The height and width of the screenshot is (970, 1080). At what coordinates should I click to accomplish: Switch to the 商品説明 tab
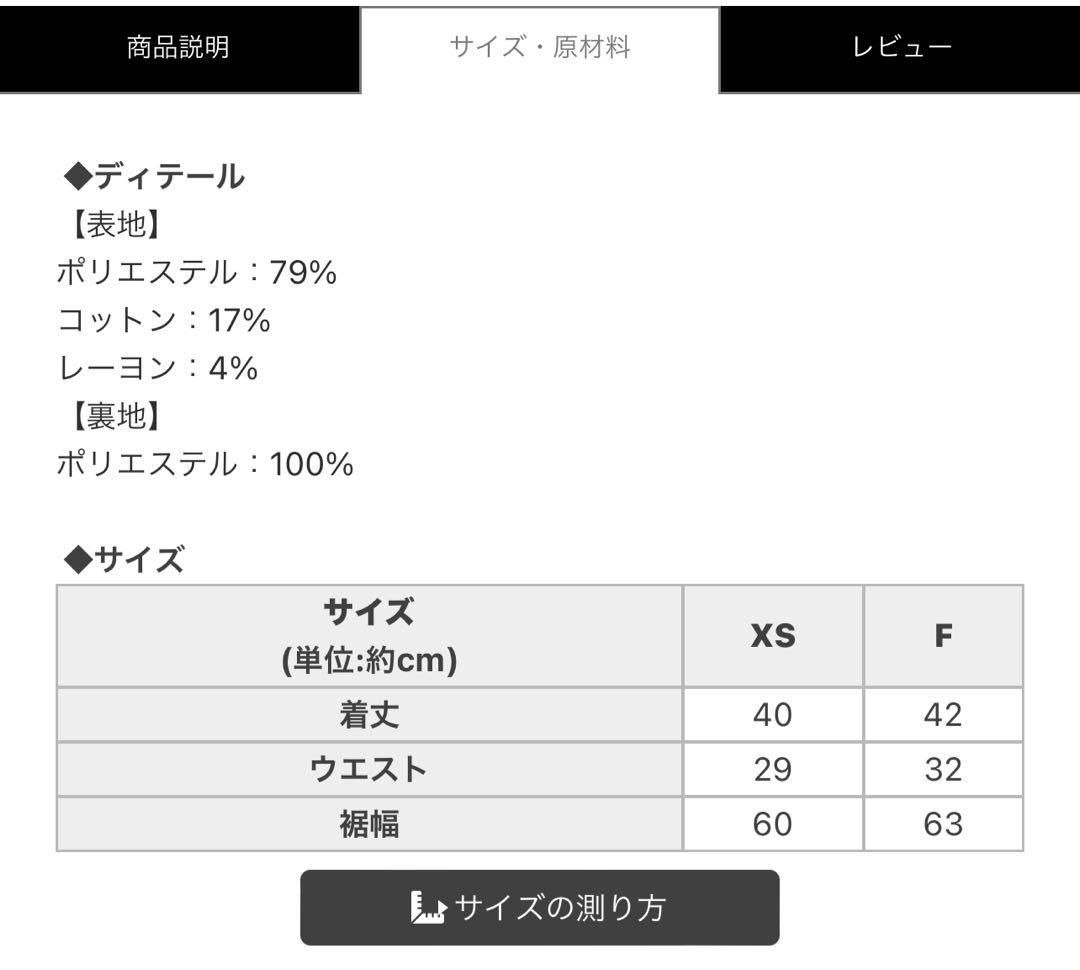[176, 44]
